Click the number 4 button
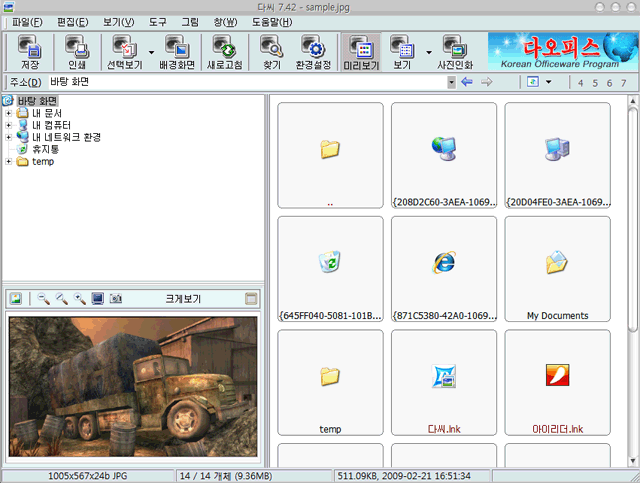The height and width of the screenshot is (483, 640). pos(580,83)
